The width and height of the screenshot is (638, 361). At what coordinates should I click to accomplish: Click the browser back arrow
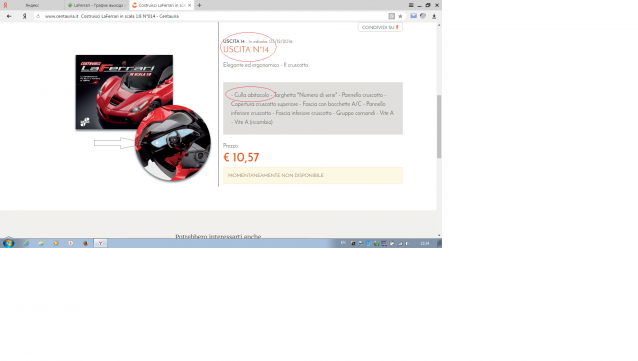9,16
